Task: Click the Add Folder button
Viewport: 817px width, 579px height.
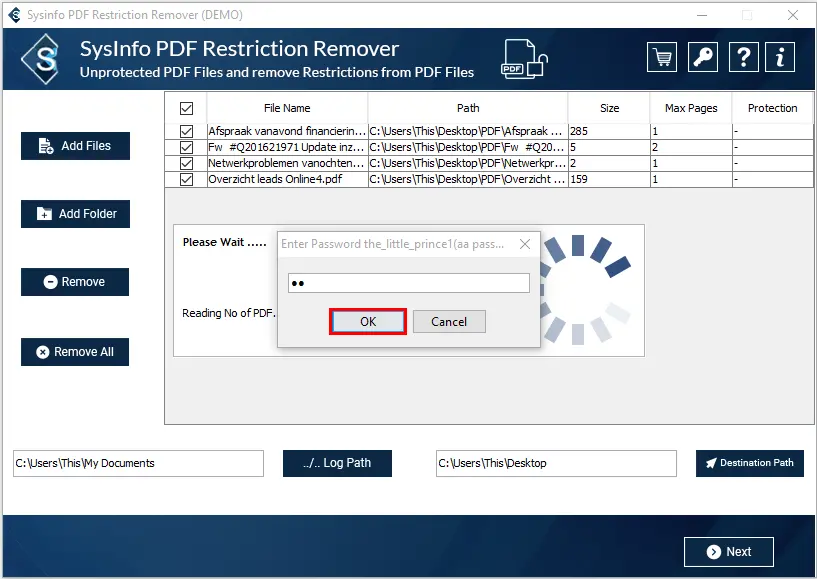Action: point(75,214)
